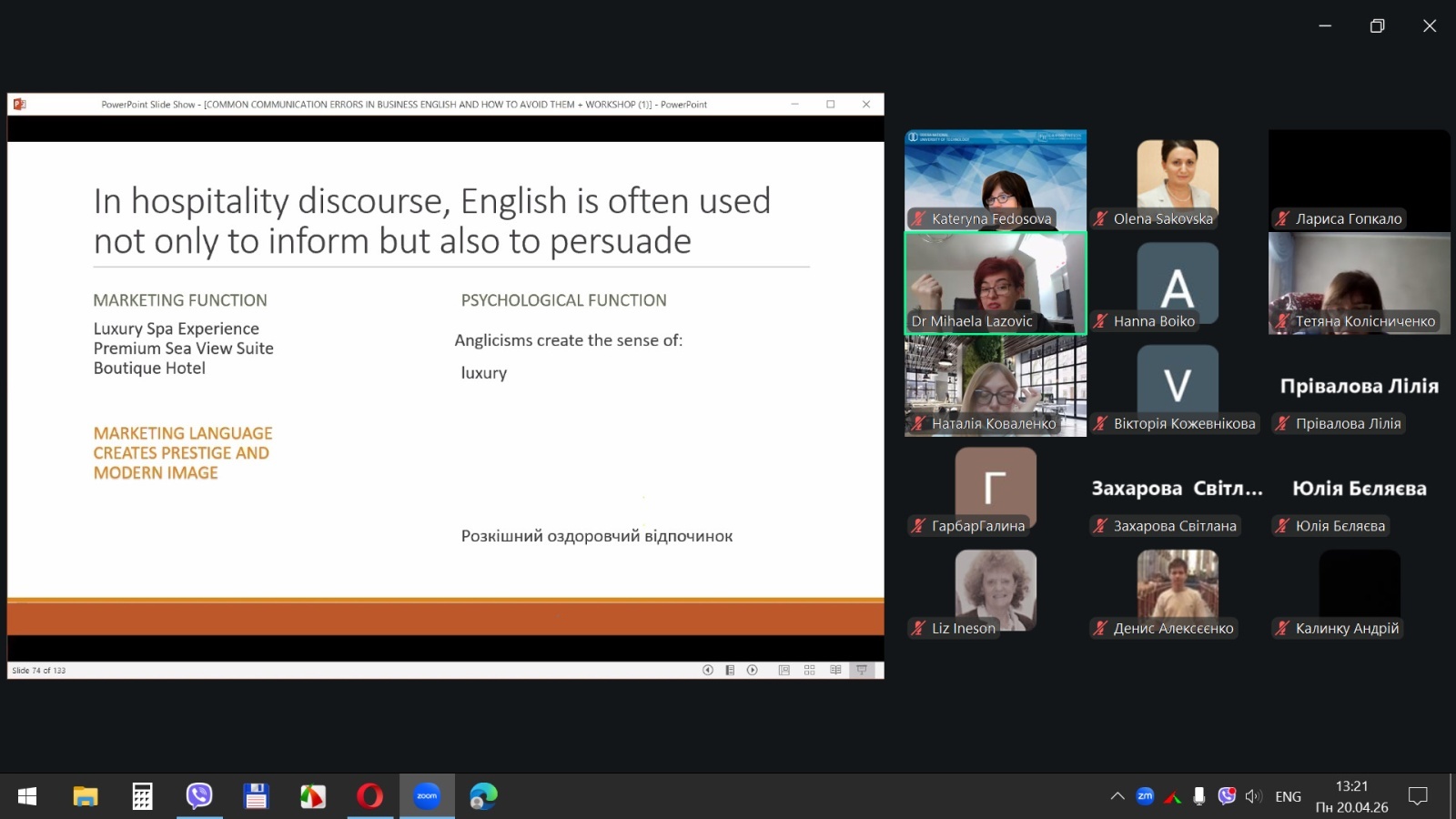
Task: Select Dr Mihaela Lazovic's video tile
Action: (x=996, y=282)
